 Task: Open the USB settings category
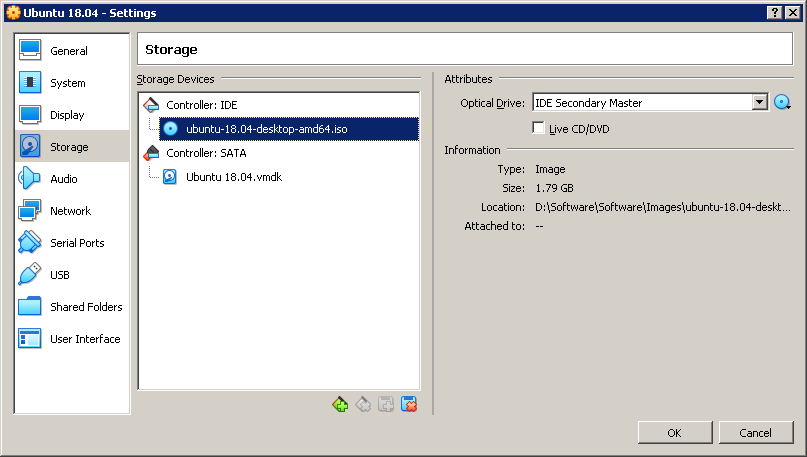click(x=72, y=274)
